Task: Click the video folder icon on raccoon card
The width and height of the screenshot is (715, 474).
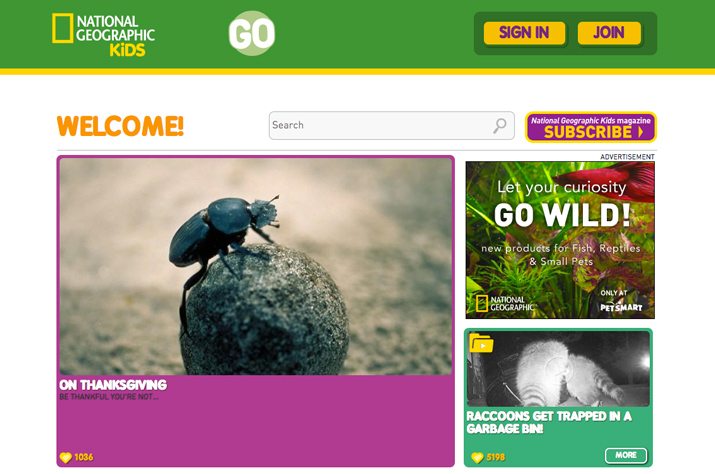Action: tap(482, 343)
